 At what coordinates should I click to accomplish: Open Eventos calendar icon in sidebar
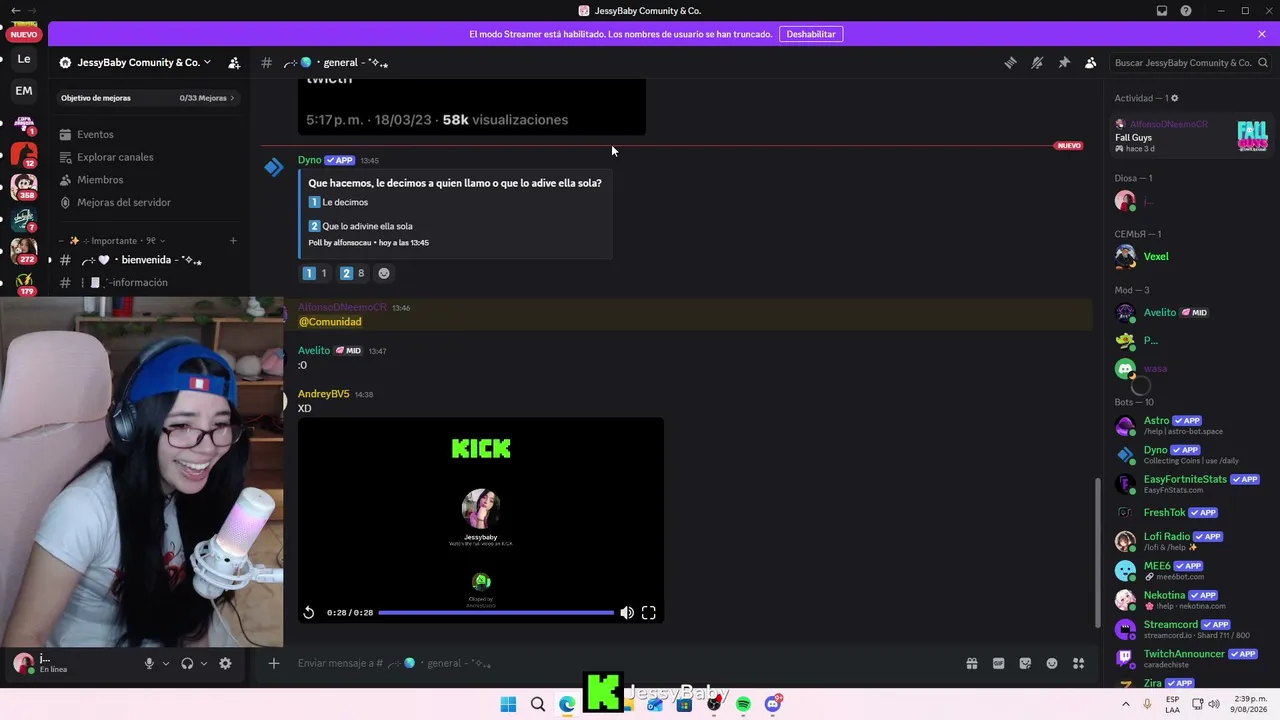(66, 134)
